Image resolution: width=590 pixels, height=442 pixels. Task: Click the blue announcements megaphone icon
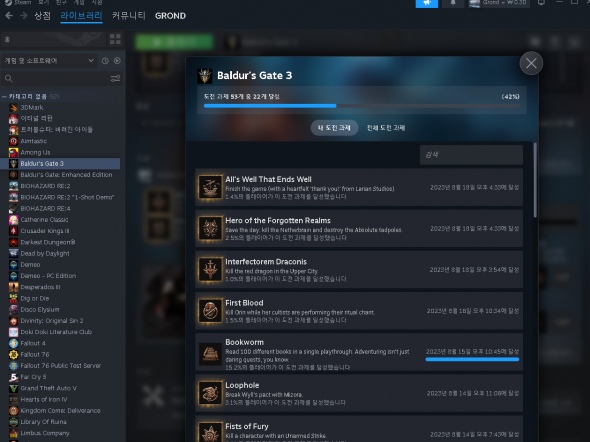coord(427,3)
